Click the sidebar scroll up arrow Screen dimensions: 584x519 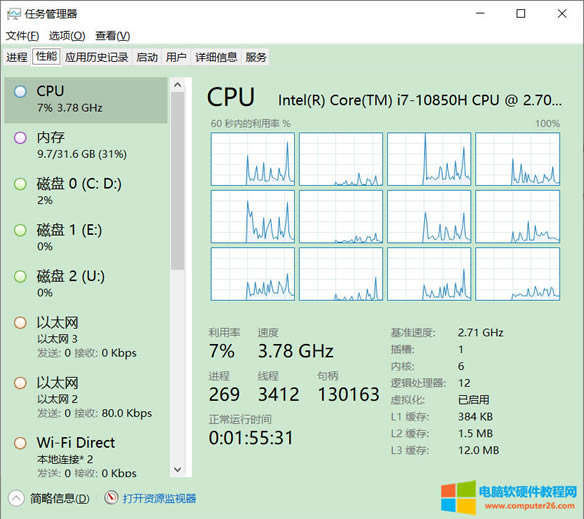[x=178, y=85]
